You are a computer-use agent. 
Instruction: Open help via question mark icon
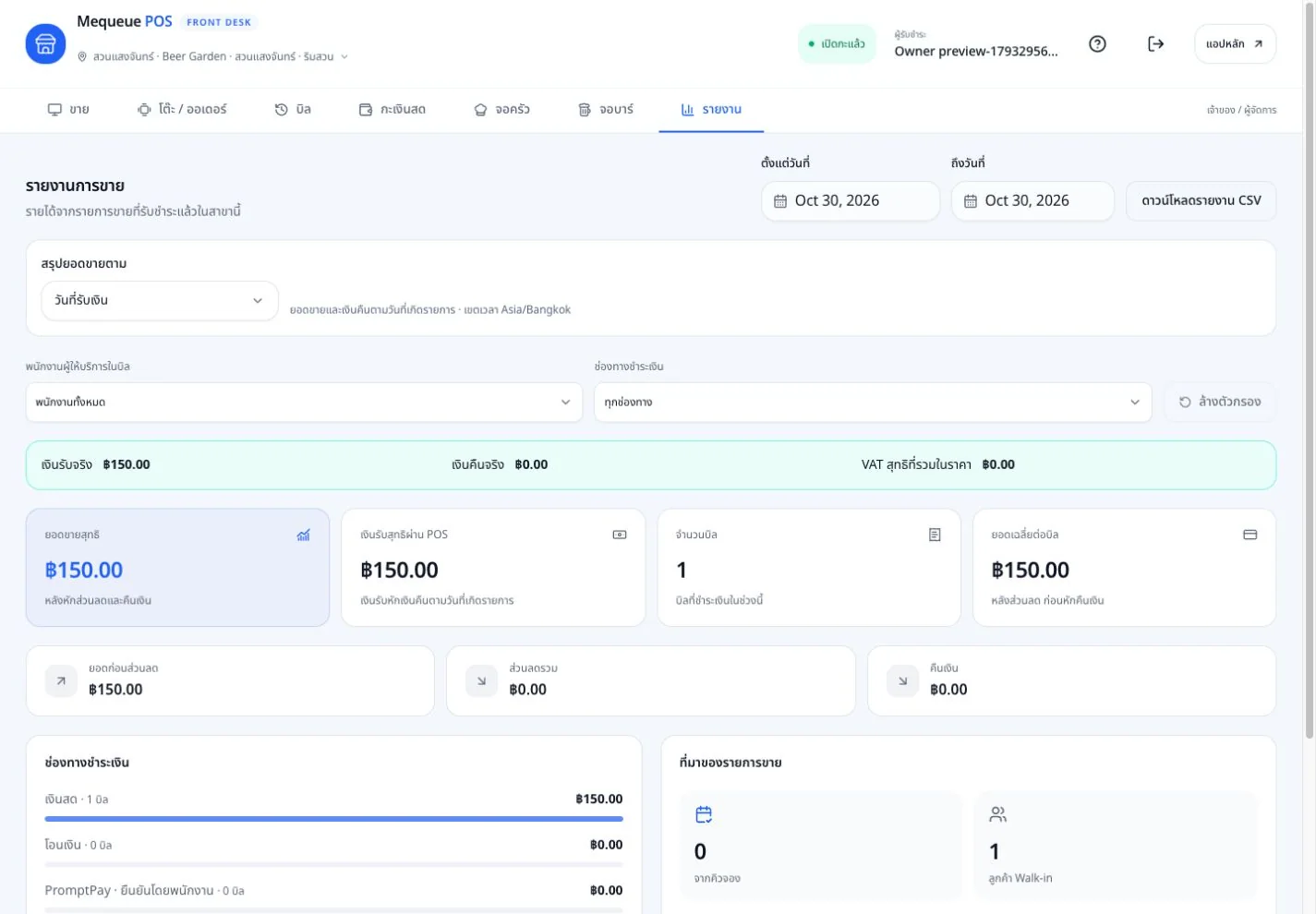pyautogui.click(x=1097, y=44)
